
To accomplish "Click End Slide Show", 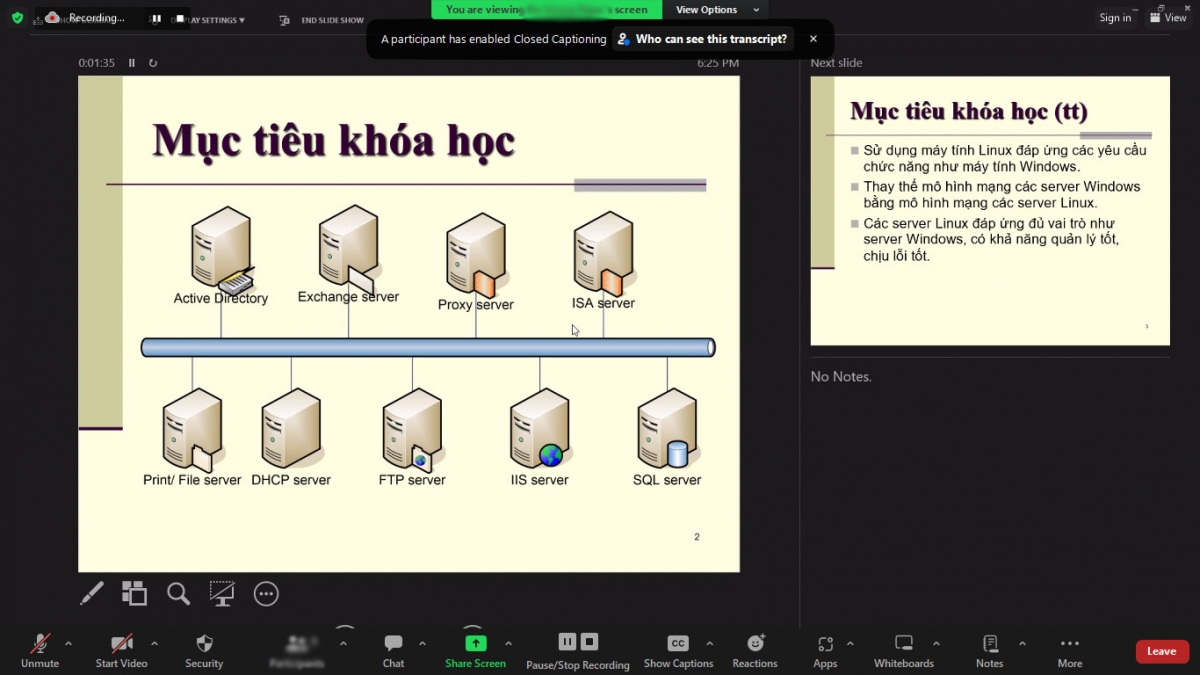I will pos(322,20).
